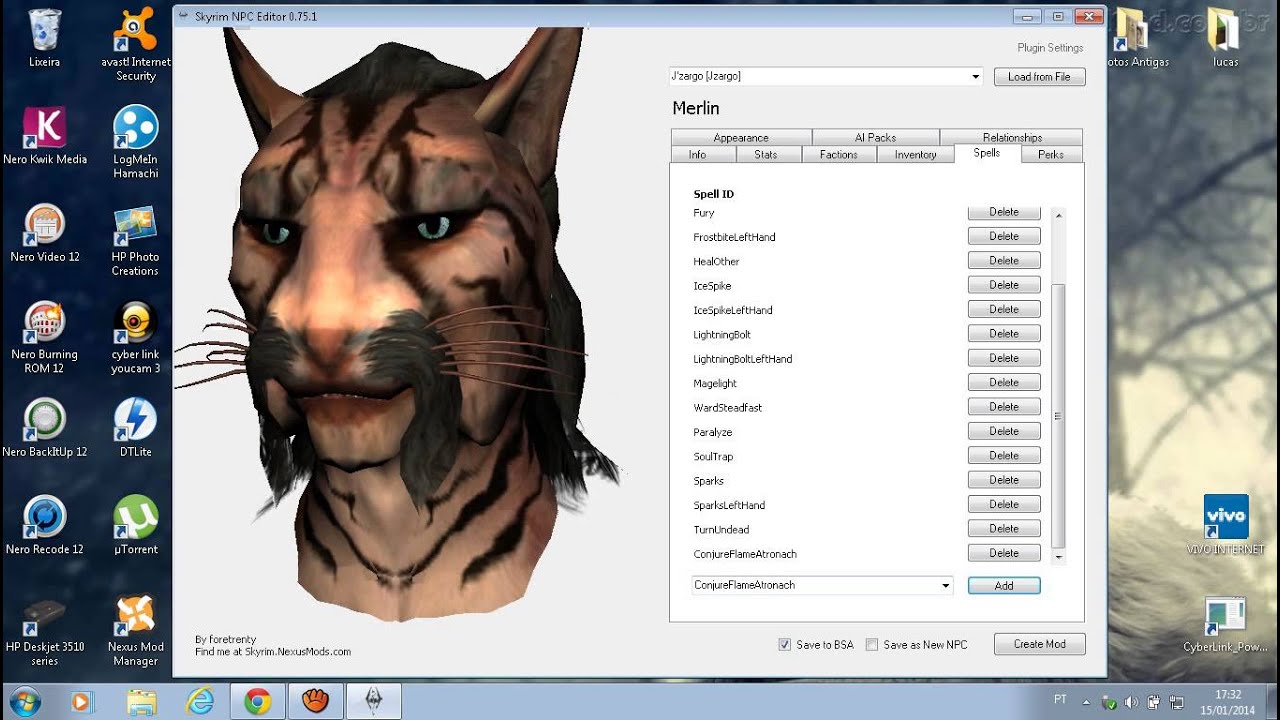Launch Nero Kwik Media desktop icon
Screen dimensions: 1280x720
(44, 135)
